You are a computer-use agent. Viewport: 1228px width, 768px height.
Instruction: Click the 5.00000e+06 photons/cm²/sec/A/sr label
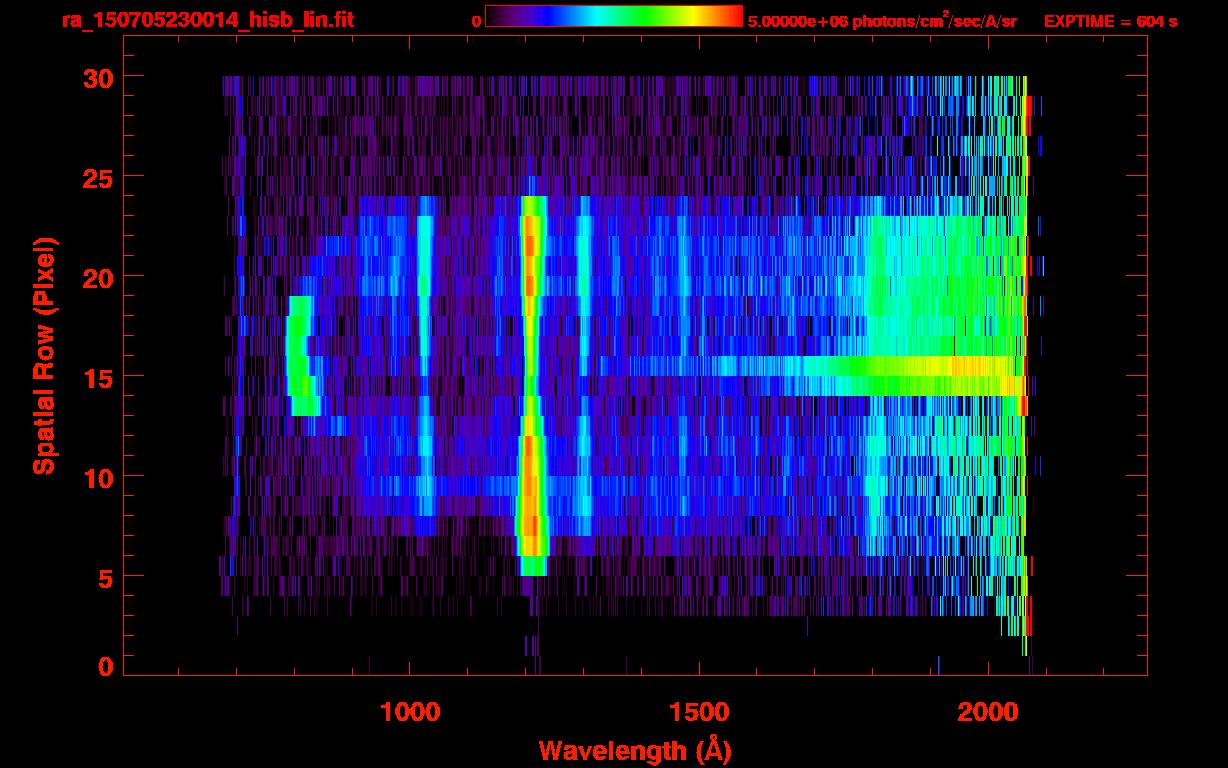[882, 20]
